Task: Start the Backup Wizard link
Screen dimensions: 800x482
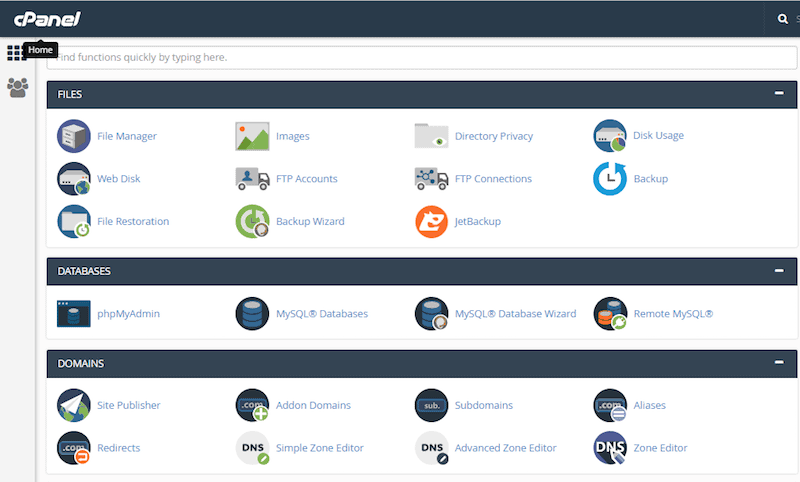Action: point(310,221)
